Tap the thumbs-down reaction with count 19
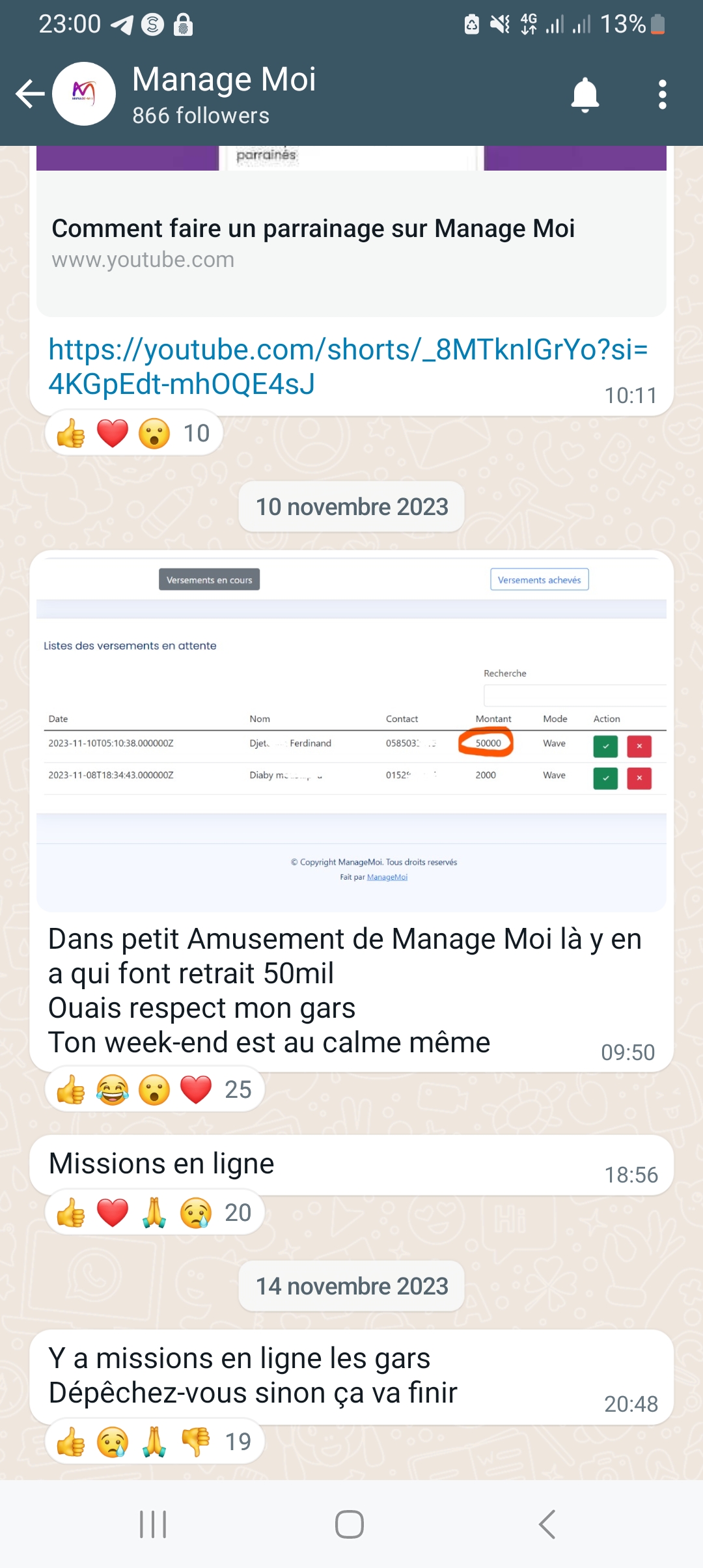Viewport: 703px width, 1568px height. pyautogui.click(x=195, y=1442)
